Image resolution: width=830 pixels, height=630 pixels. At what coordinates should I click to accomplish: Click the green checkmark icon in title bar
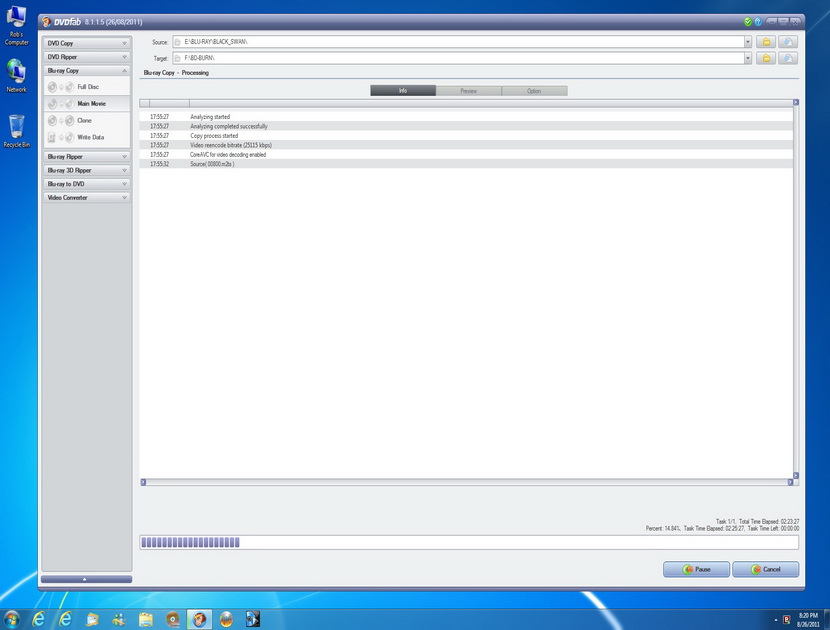click(747, 21)
